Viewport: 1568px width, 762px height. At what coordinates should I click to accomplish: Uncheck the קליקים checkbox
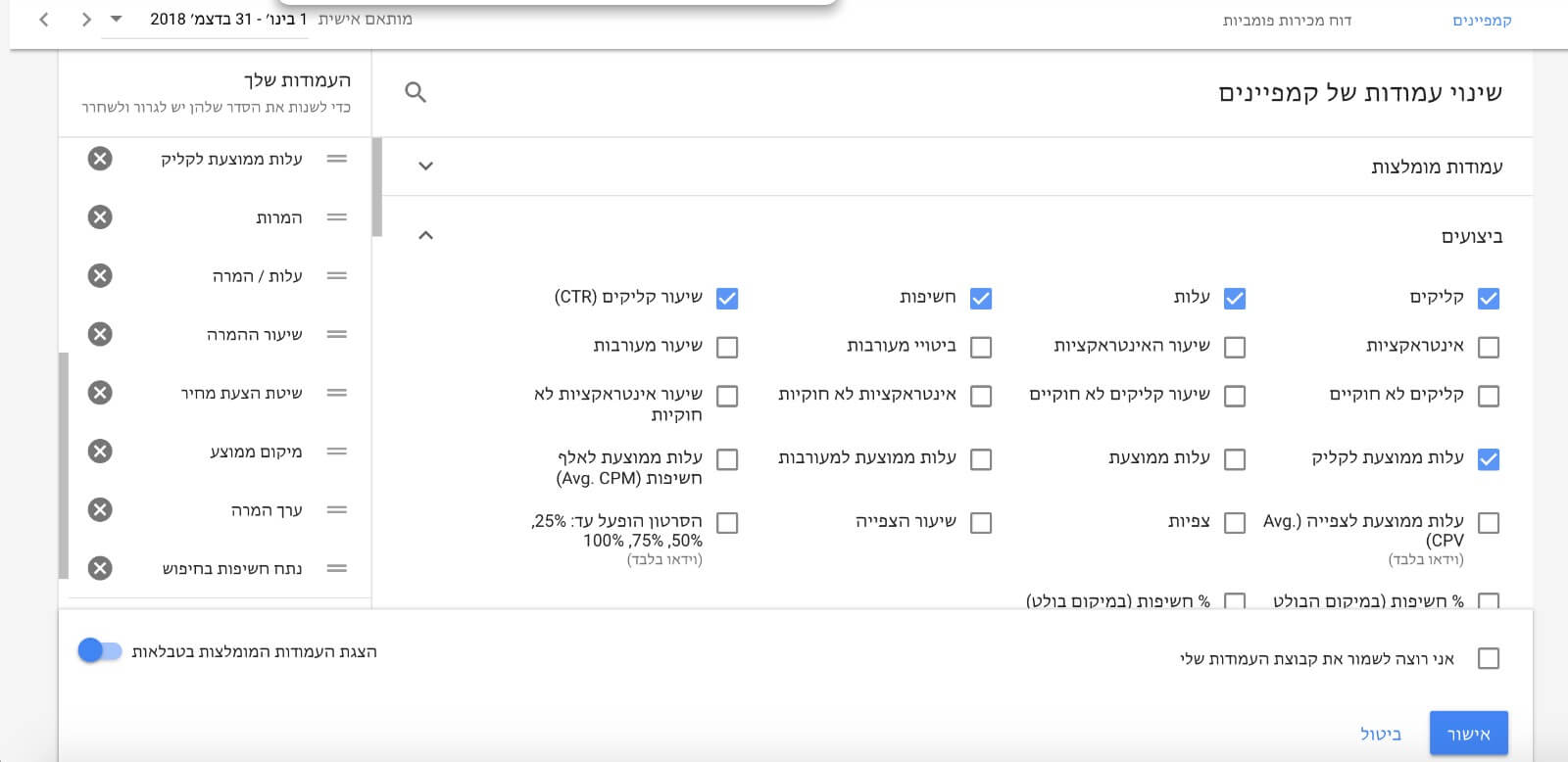[x=1489, y=299]
